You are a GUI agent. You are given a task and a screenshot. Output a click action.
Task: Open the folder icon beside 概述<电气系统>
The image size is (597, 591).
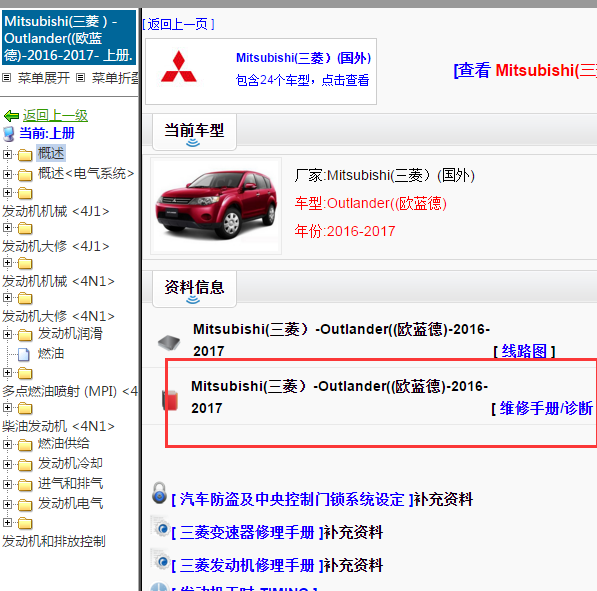[25, 175]
